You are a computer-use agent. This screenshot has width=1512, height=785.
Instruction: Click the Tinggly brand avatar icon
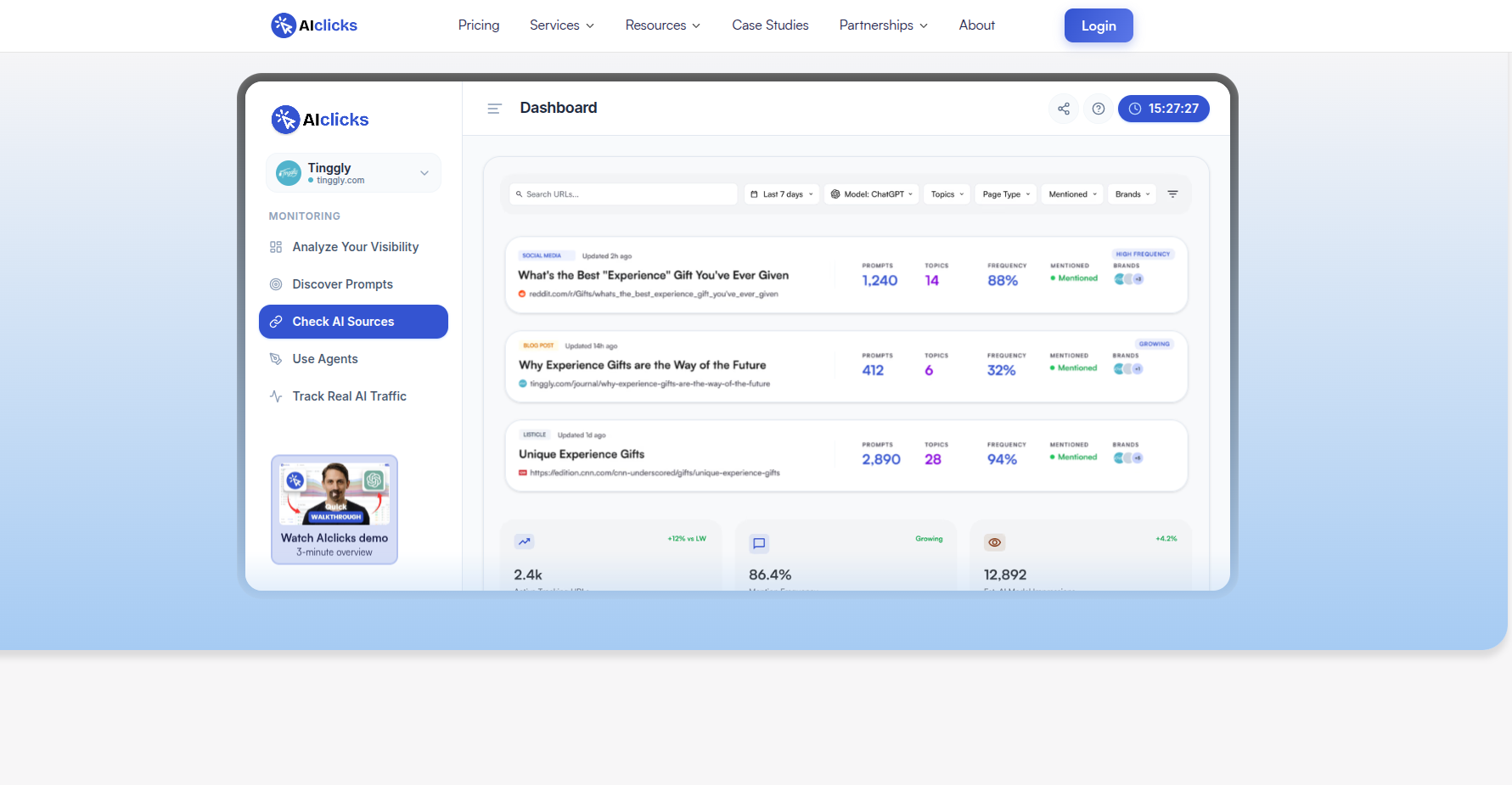coord(289,173)
